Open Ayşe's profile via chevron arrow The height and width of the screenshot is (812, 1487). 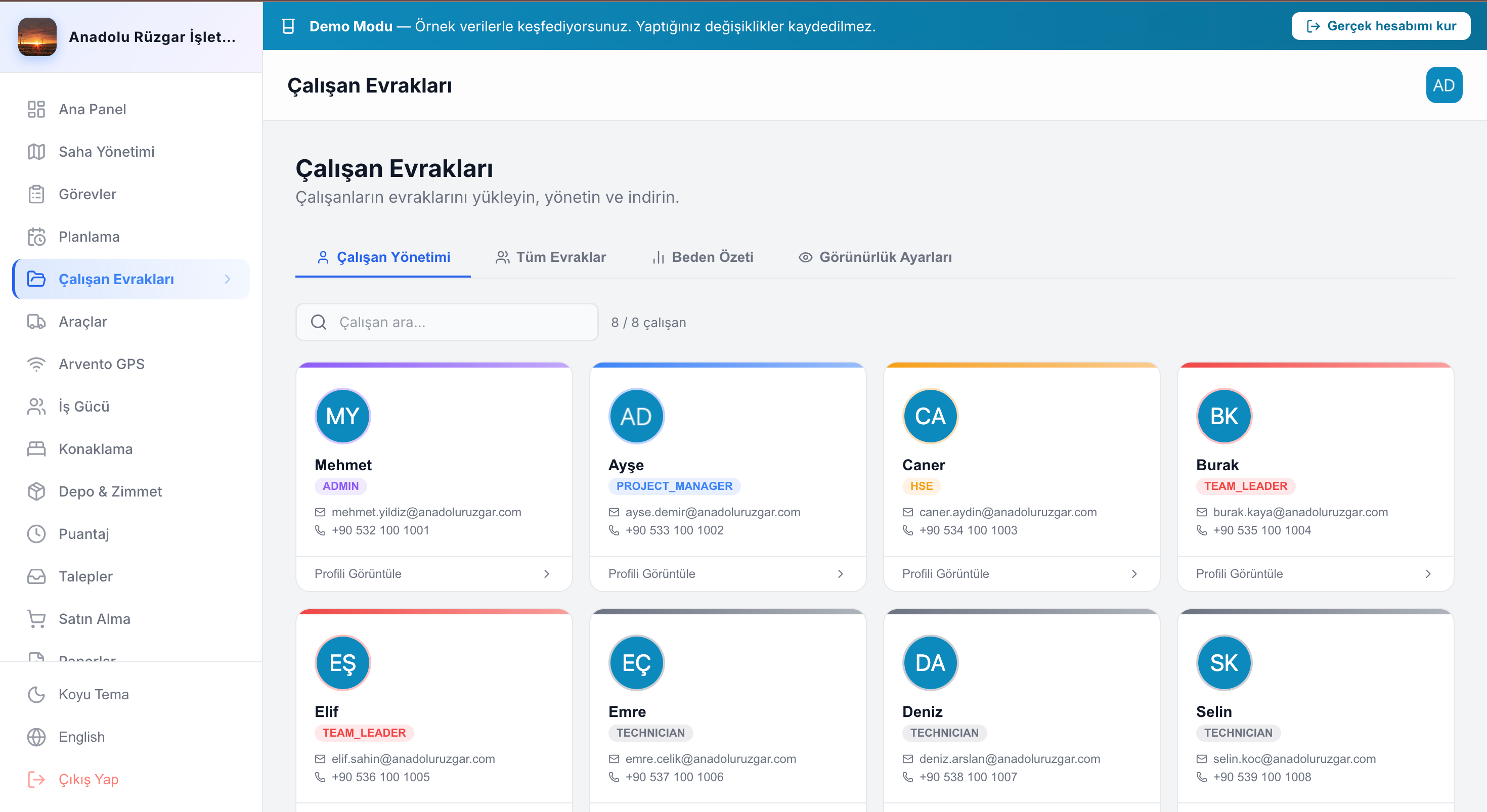click(841, 574)
